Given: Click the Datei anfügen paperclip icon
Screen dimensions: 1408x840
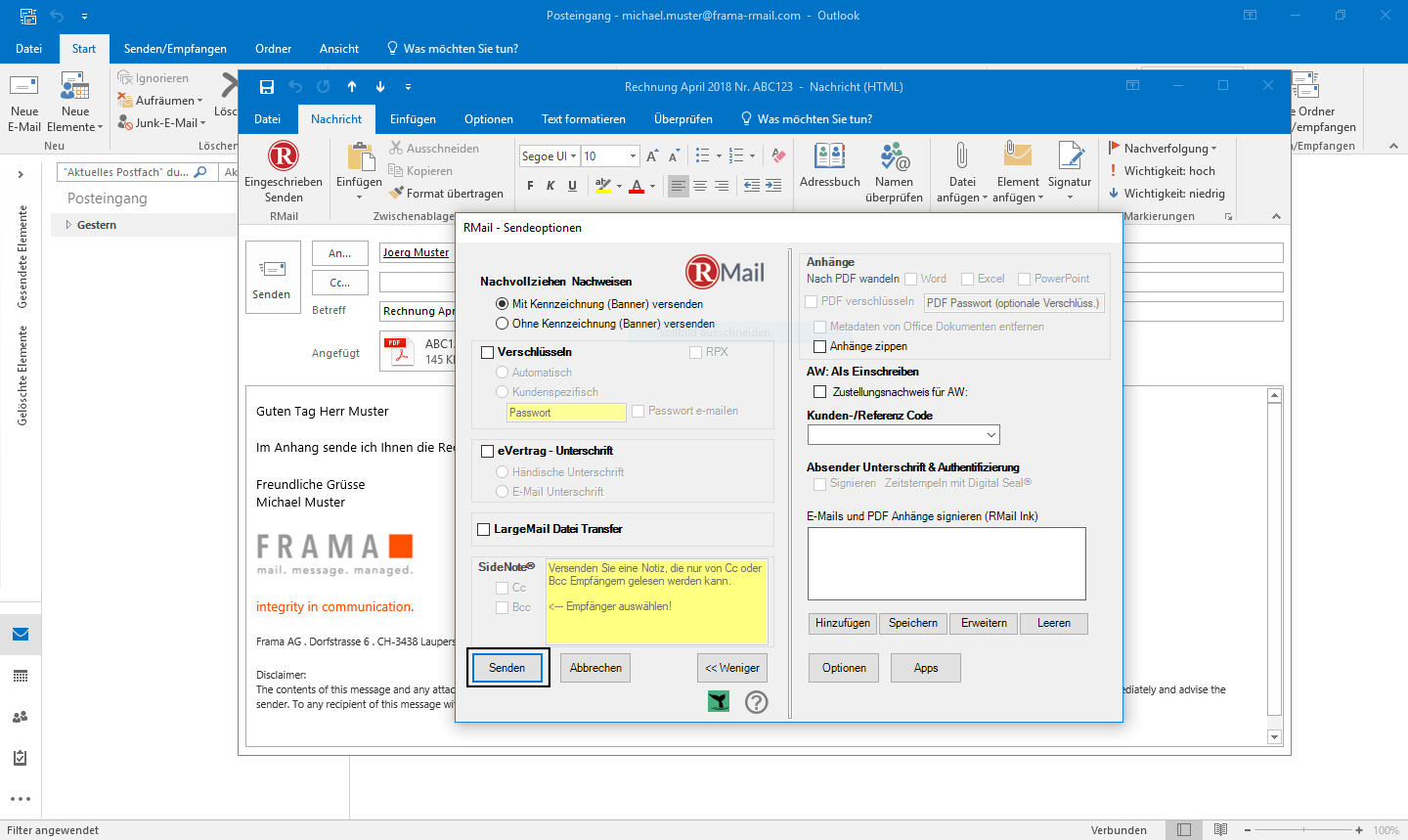Looking at the screenshot, I should pos(962,156).
